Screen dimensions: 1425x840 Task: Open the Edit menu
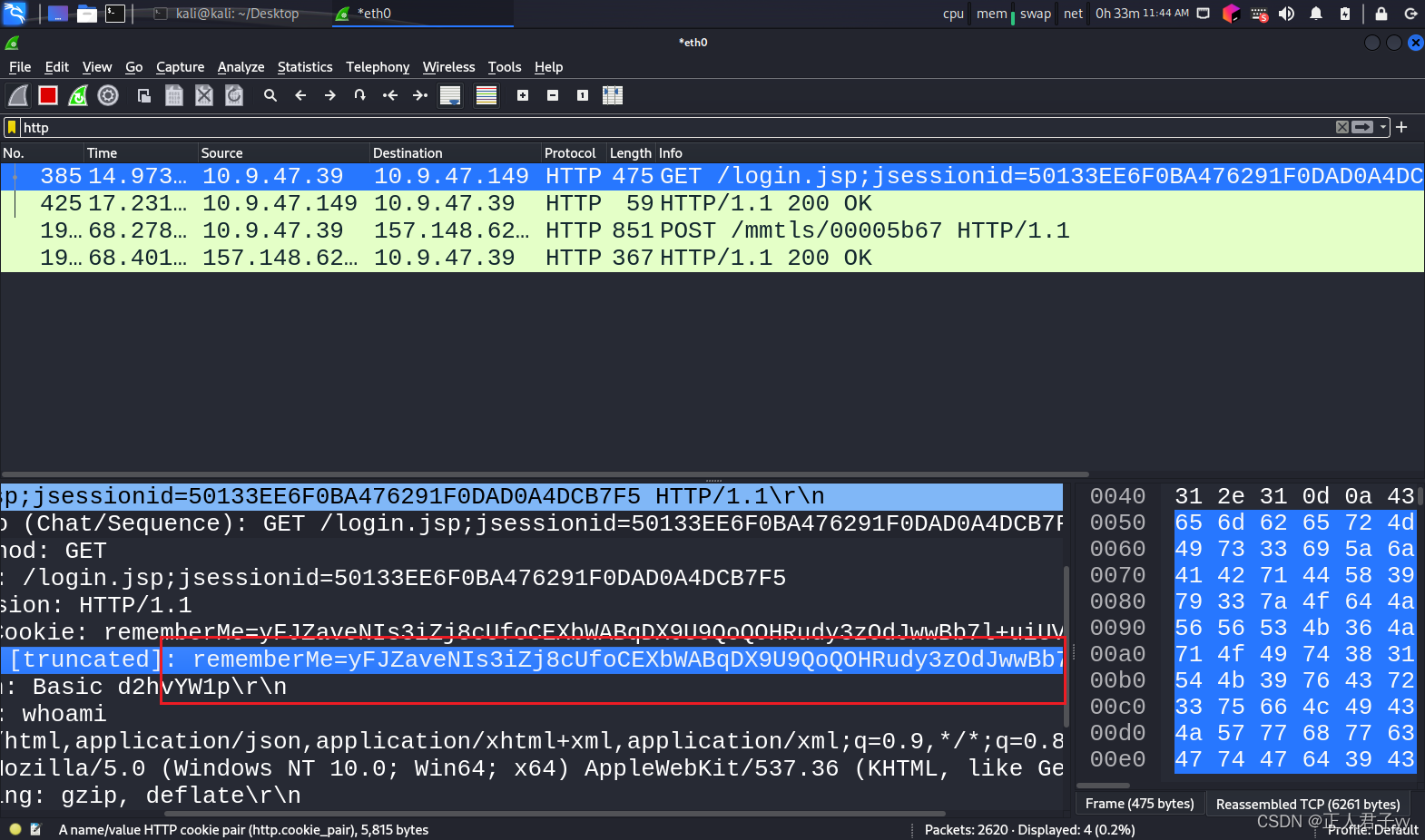57,67
